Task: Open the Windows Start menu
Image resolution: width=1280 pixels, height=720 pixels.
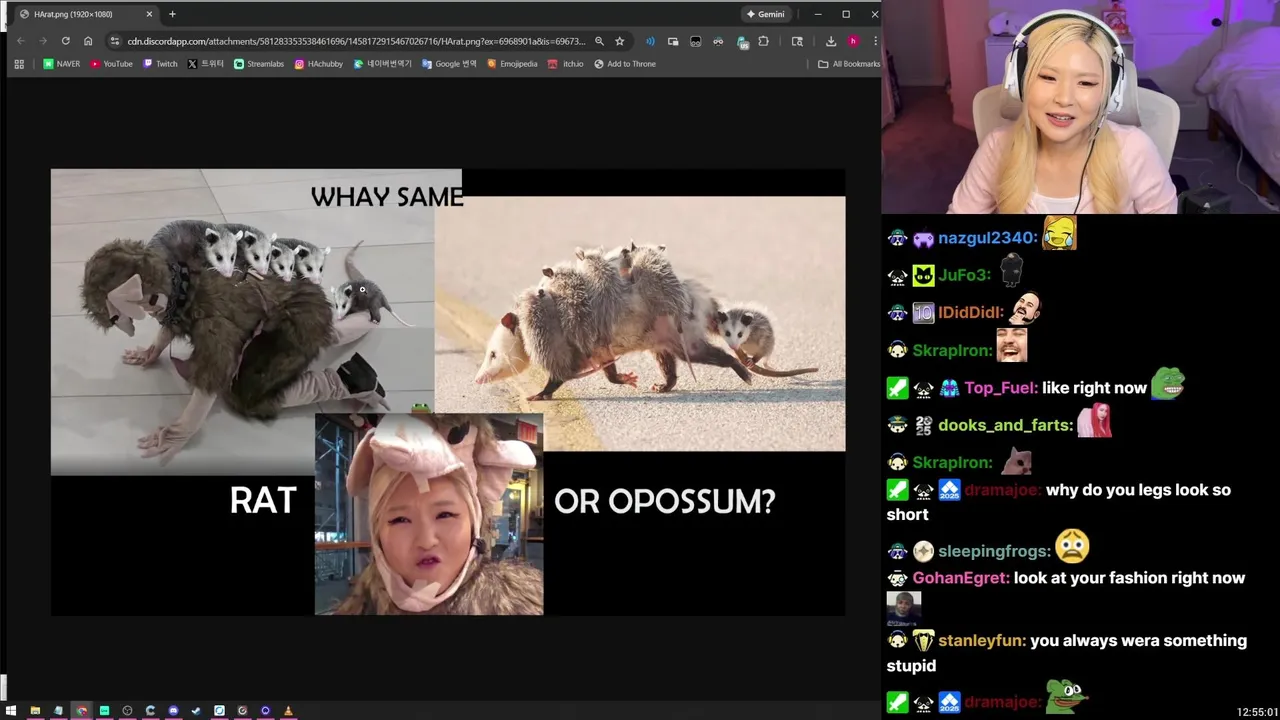Action: click(x=11, y=711)
